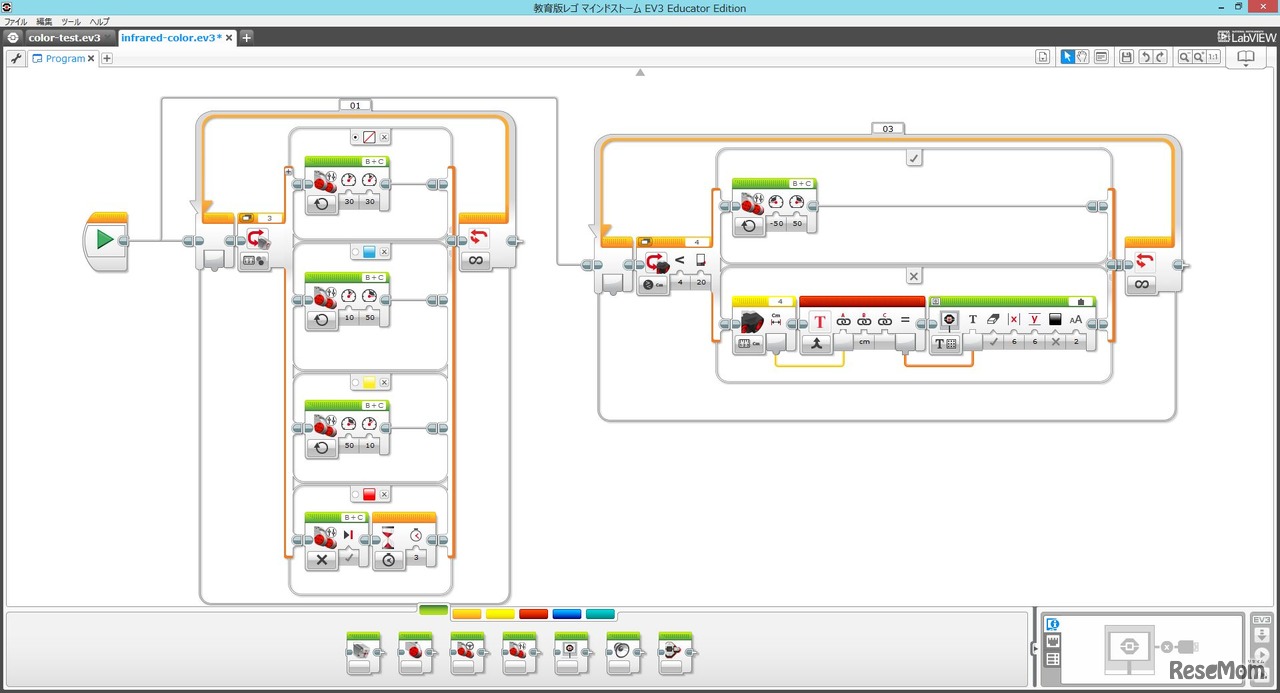The height and width of the screenshot is (693, 1280).
Task: Click the Save project icon
Action: click(1127, 58)
